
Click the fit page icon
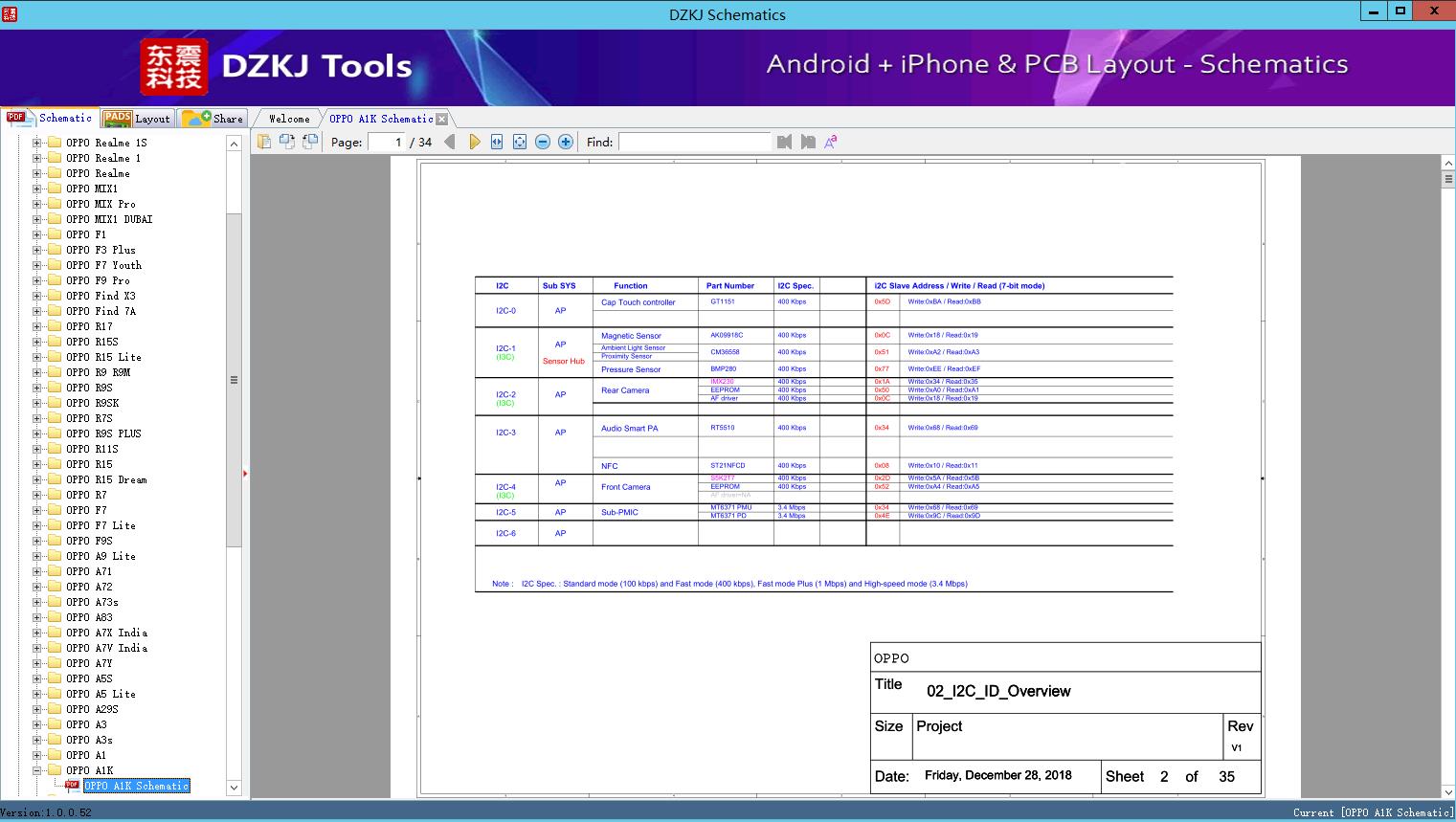520,142
